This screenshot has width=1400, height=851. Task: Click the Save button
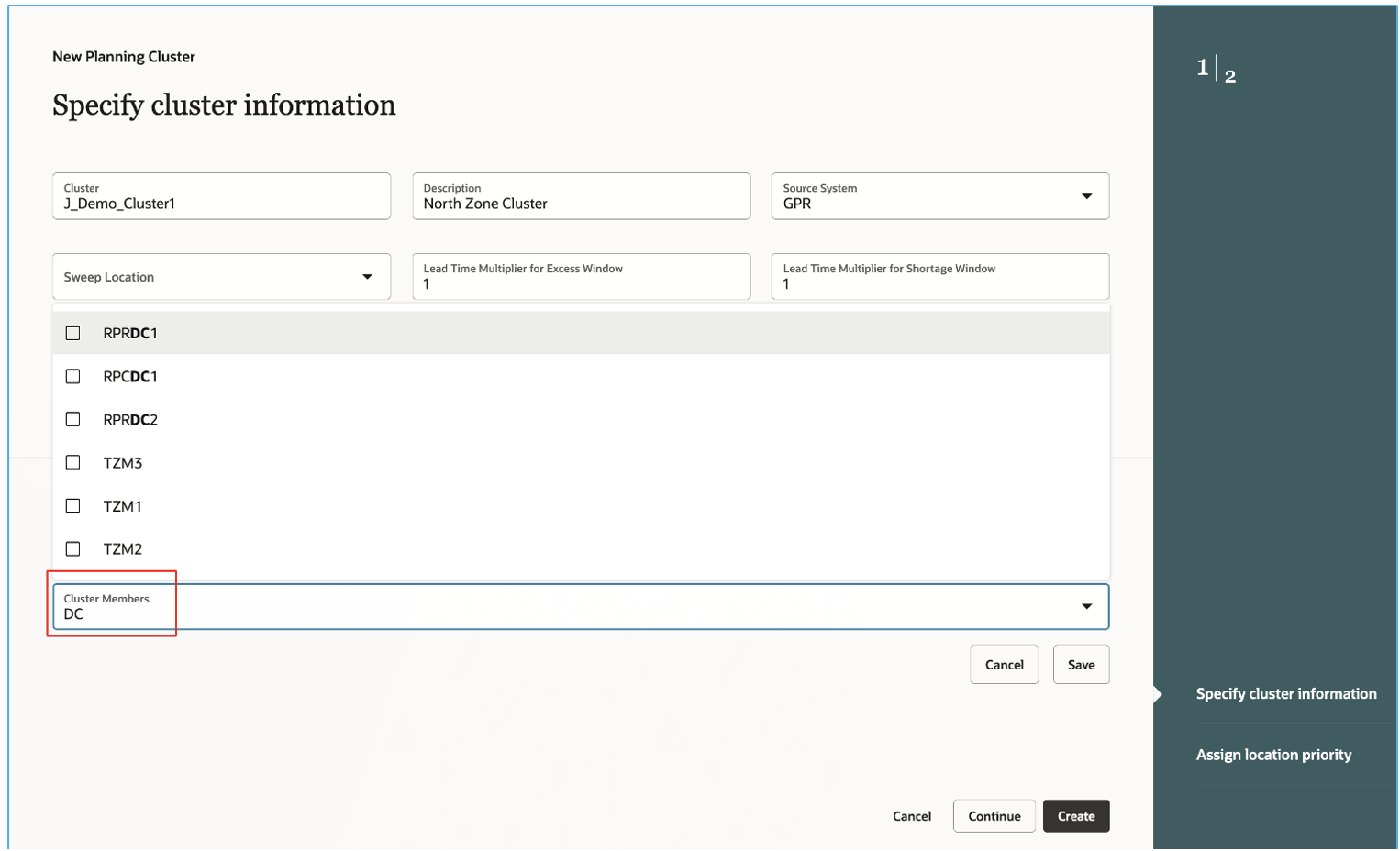tap(1081, 665)
